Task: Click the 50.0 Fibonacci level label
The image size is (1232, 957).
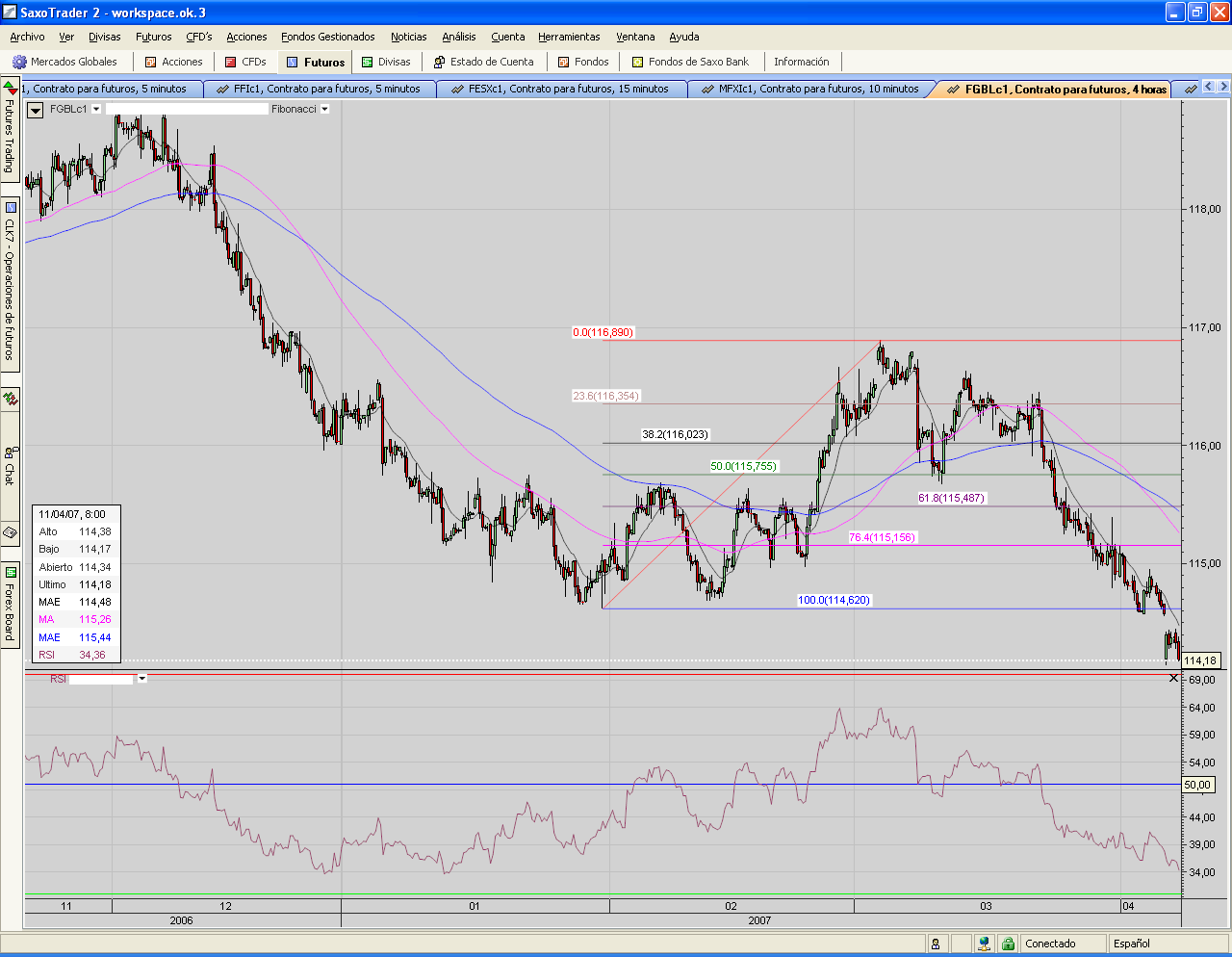Action: [x=743, y=466]
